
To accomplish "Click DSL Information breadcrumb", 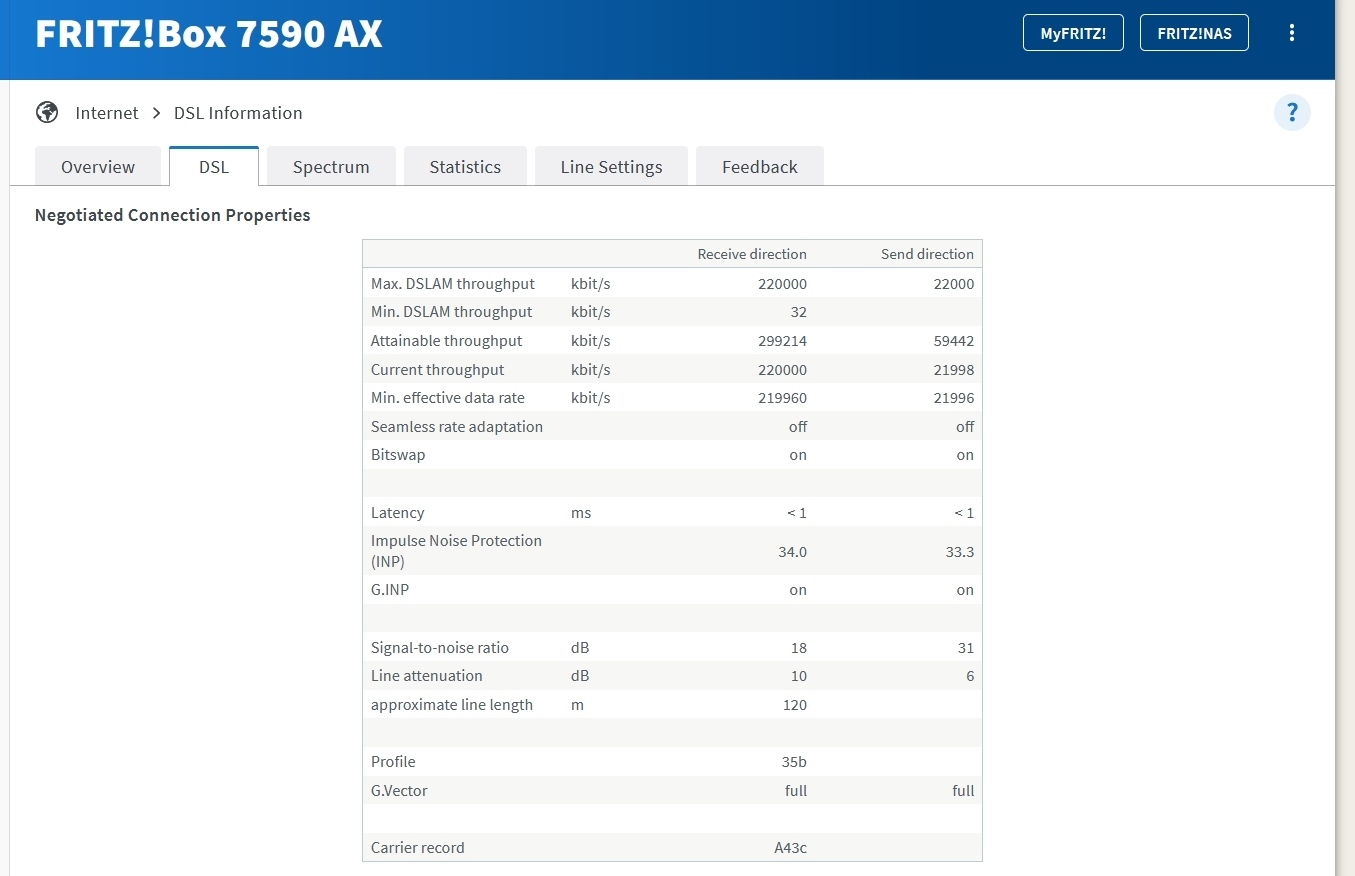I will click(x=238, y=113).
